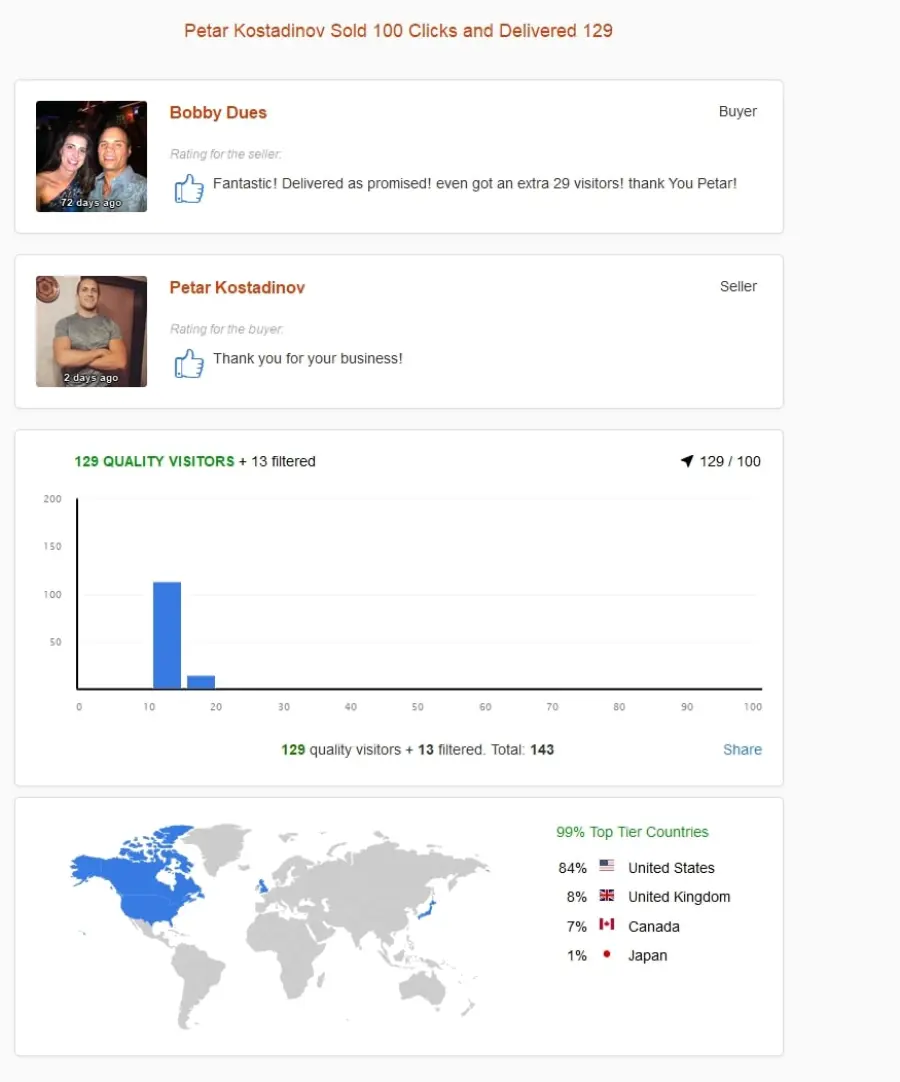Click the thumbs-up icon in Petar Kostadinov's review

(x=189, y=363)
